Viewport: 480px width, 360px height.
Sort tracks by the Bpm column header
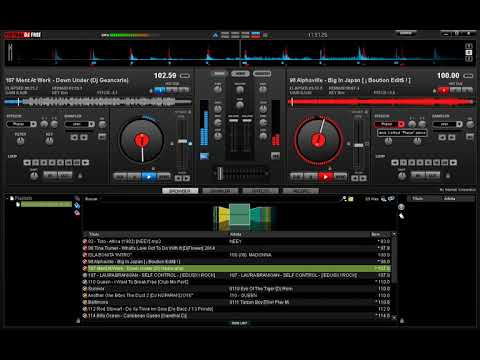coord(375,234)
